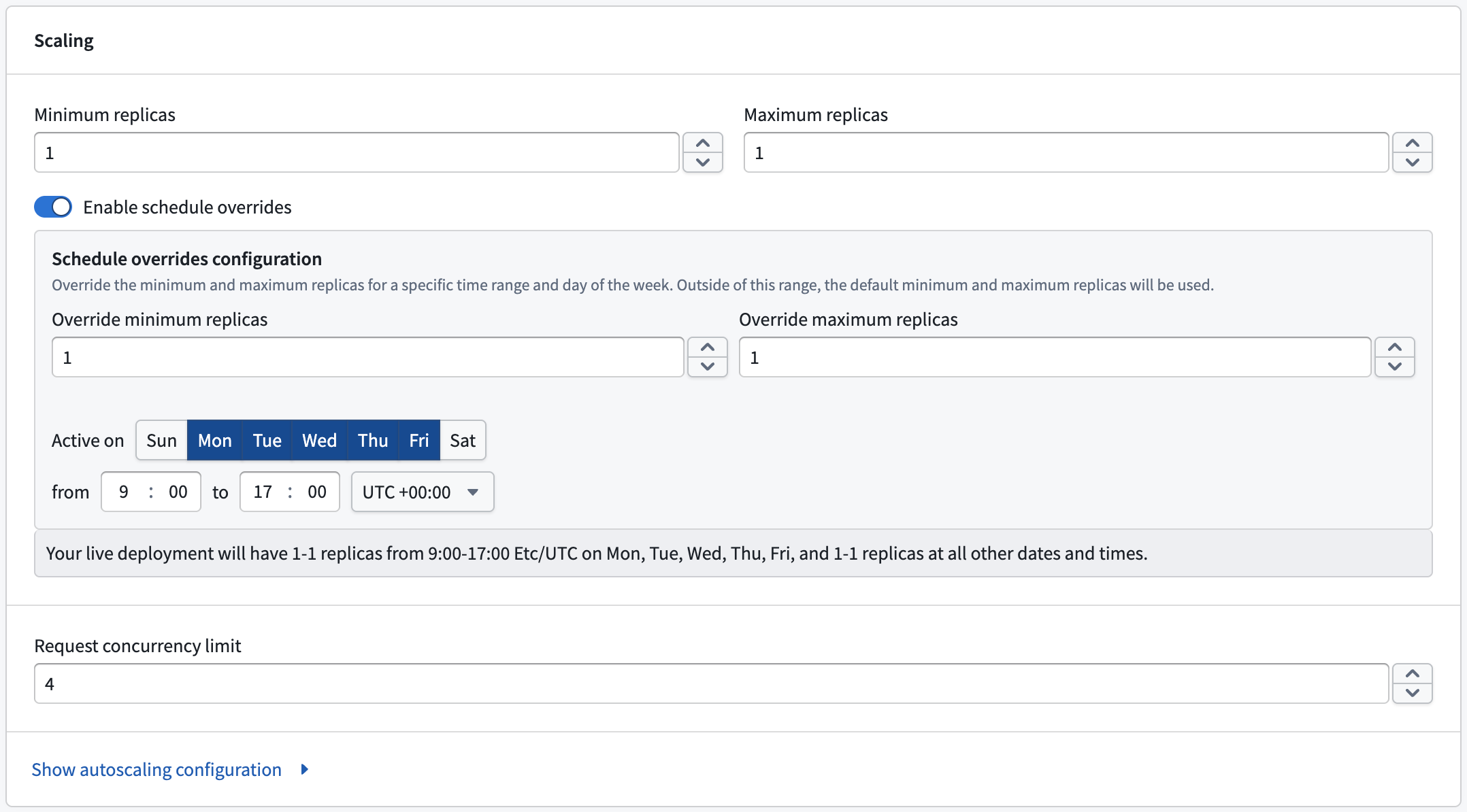Deselect Thu from active days
The image size is (1467, 812).
point(373,441)
